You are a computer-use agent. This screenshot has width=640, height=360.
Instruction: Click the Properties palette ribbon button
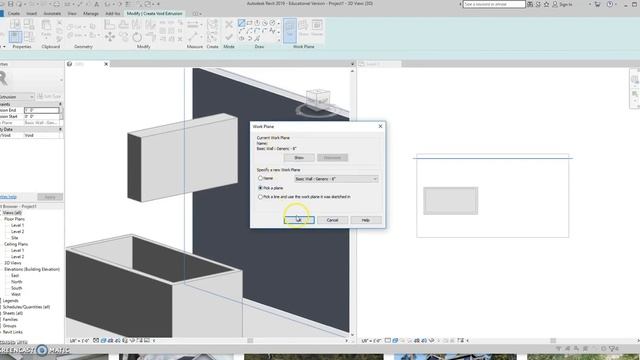[16, 37]
